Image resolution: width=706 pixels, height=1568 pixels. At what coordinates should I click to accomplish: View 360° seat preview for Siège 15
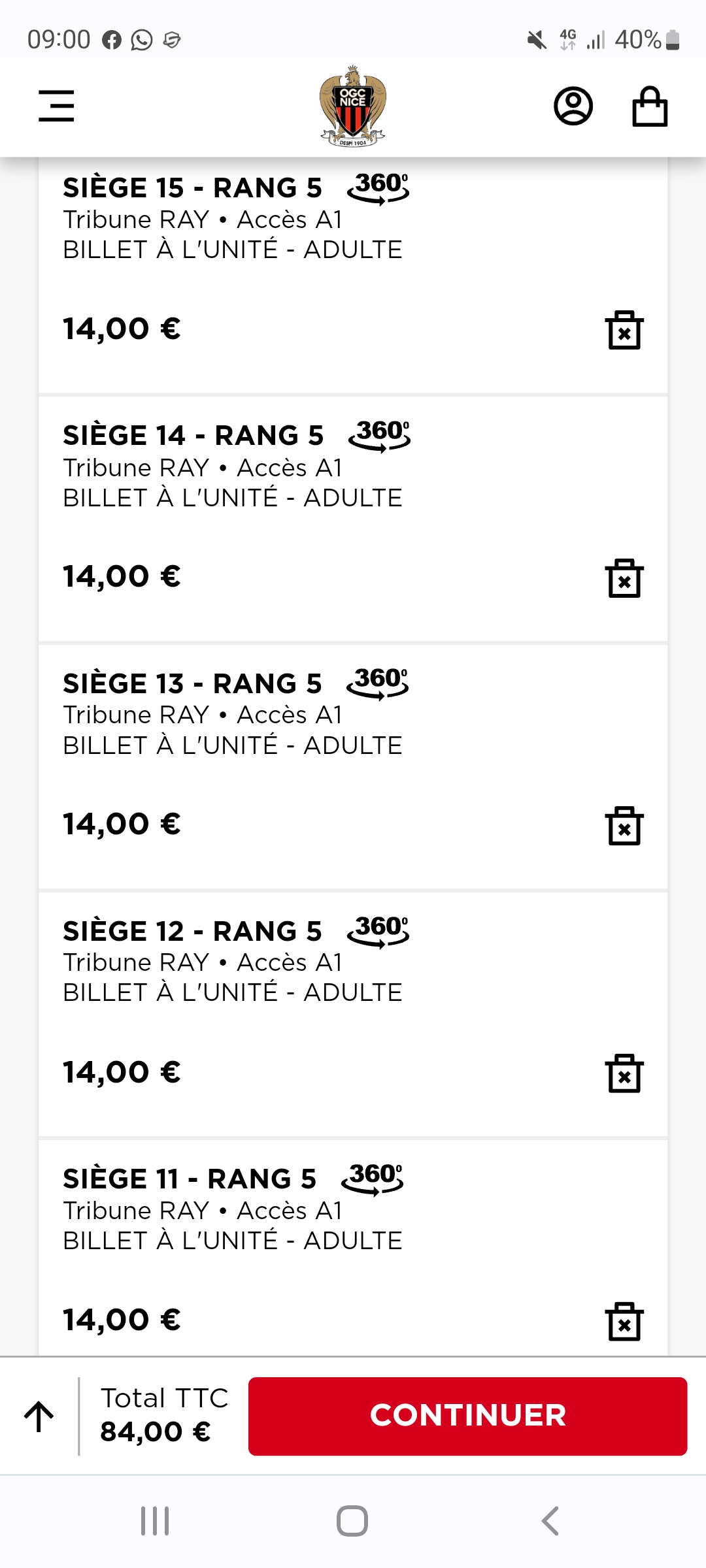click(378, 188)
